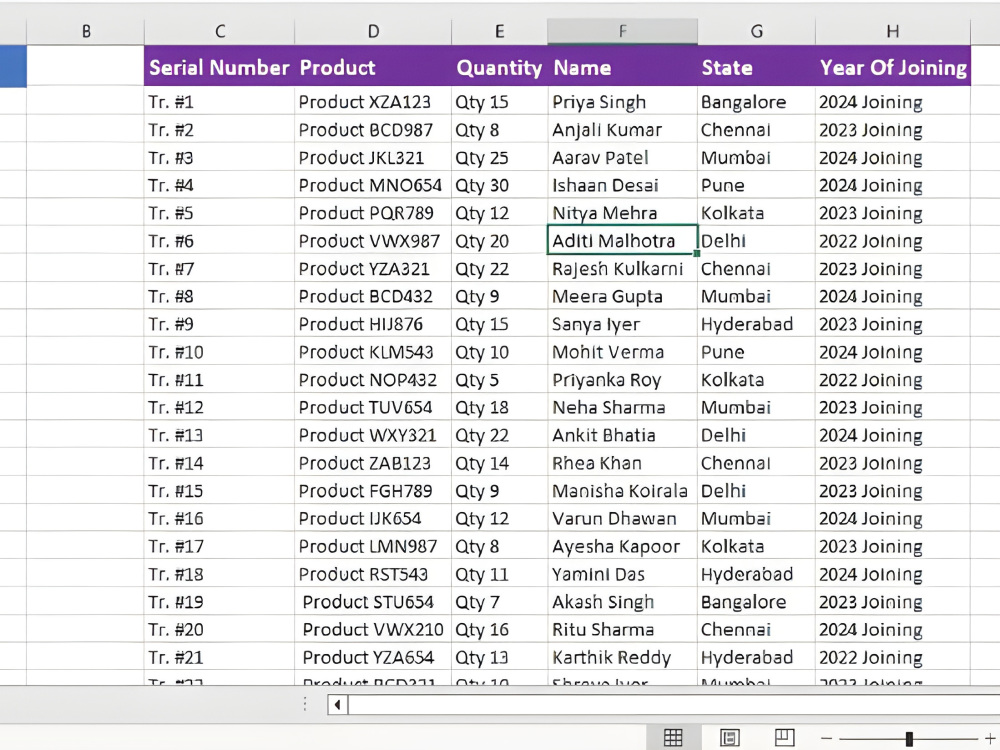Select the cell Qty 5
Image resolution: width=1000 pixels, height=750 pixels.
click(x=499, y=379)
